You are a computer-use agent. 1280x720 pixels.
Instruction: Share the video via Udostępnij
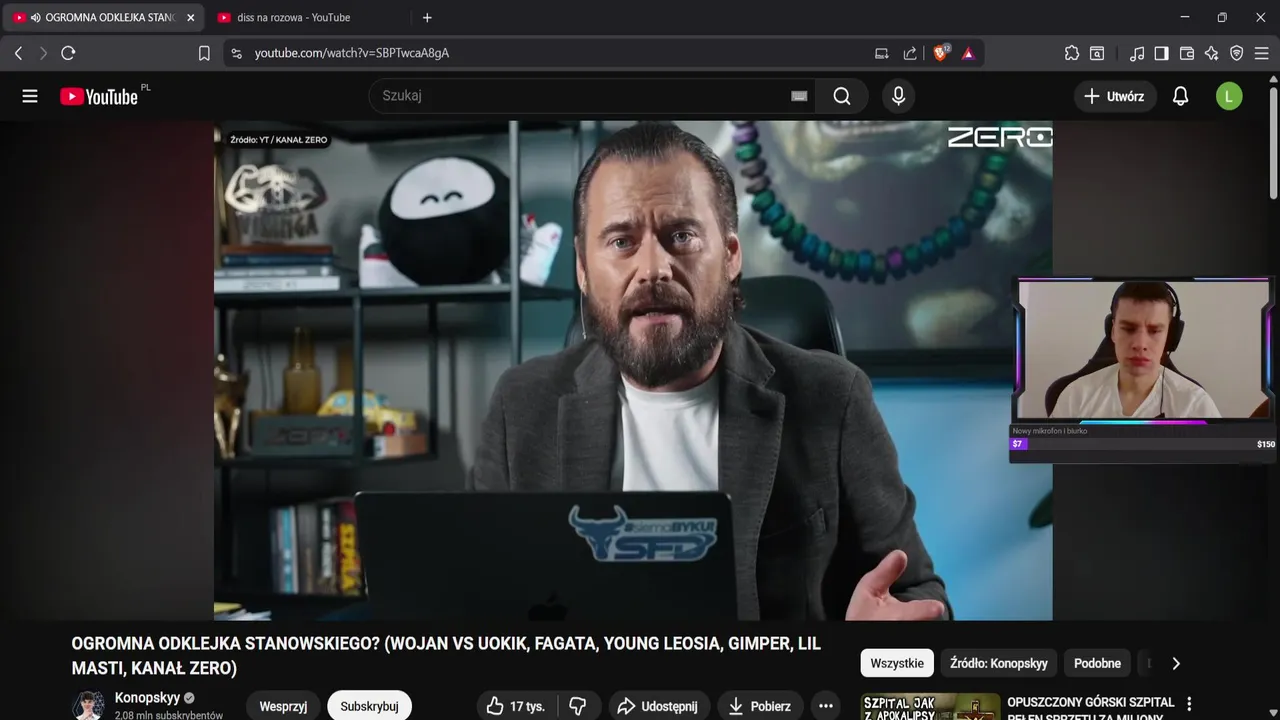point(657,706)
